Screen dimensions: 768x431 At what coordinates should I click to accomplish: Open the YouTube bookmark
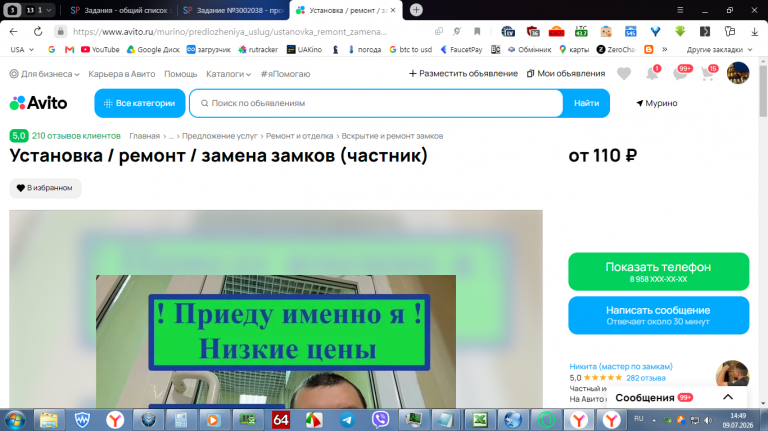[x=100, y=49]
